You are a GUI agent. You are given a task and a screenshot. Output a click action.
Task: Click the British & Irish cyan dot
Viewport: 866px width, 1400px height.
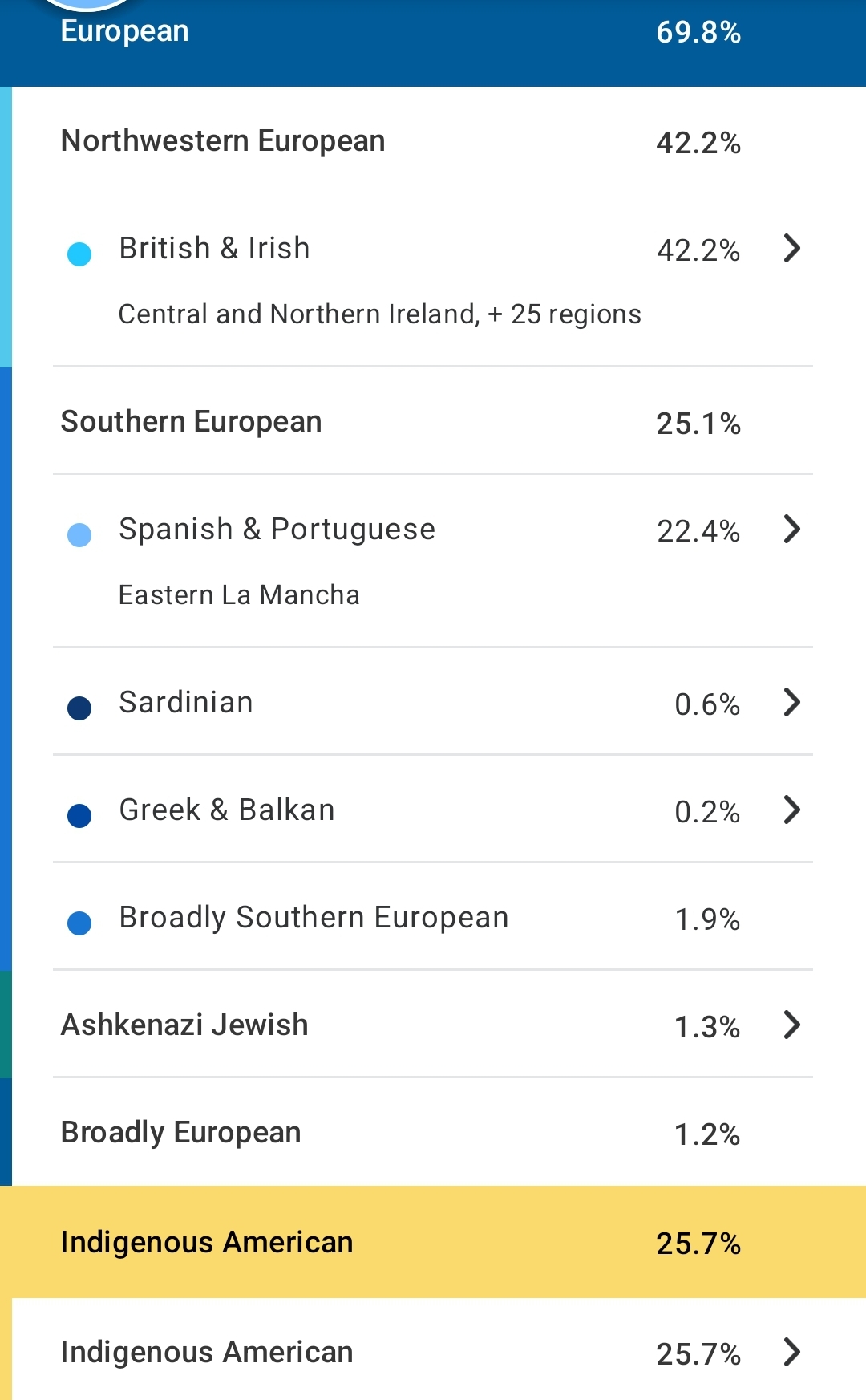pos(79,254)
